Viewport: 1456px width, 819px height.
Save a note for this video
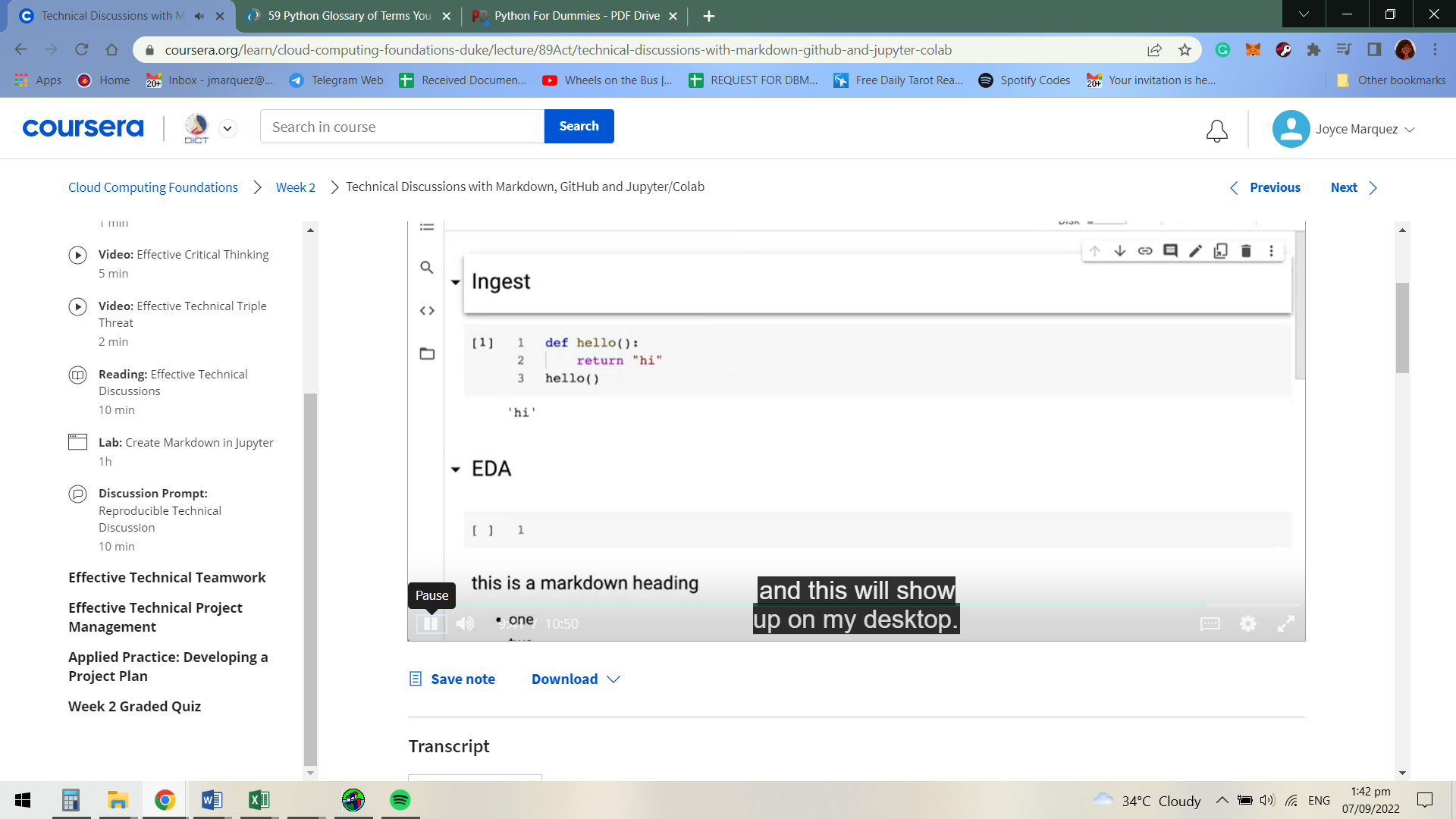[451, 679]
